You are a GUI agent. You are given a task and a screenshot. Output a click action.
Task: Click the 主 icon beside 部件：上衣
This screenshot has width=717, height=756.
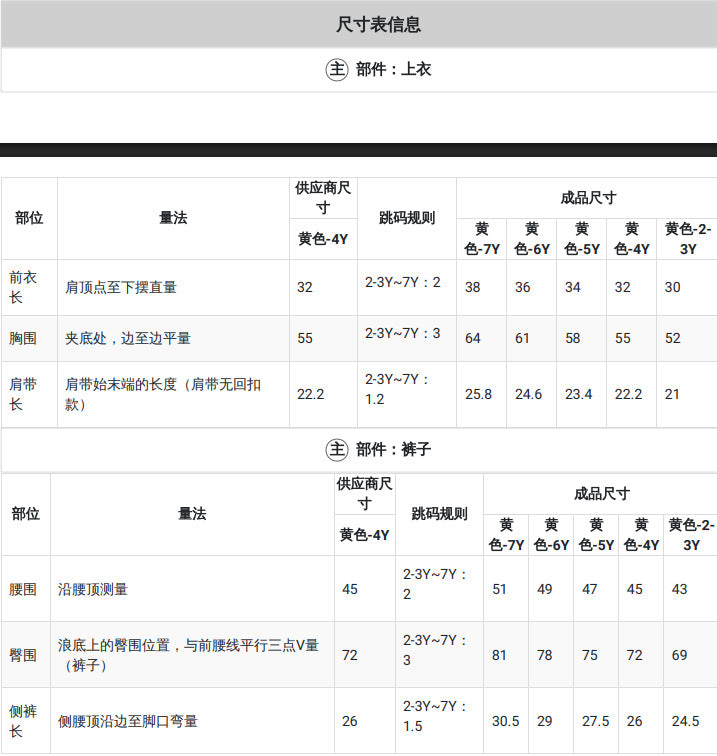click(x=337, y=69)
